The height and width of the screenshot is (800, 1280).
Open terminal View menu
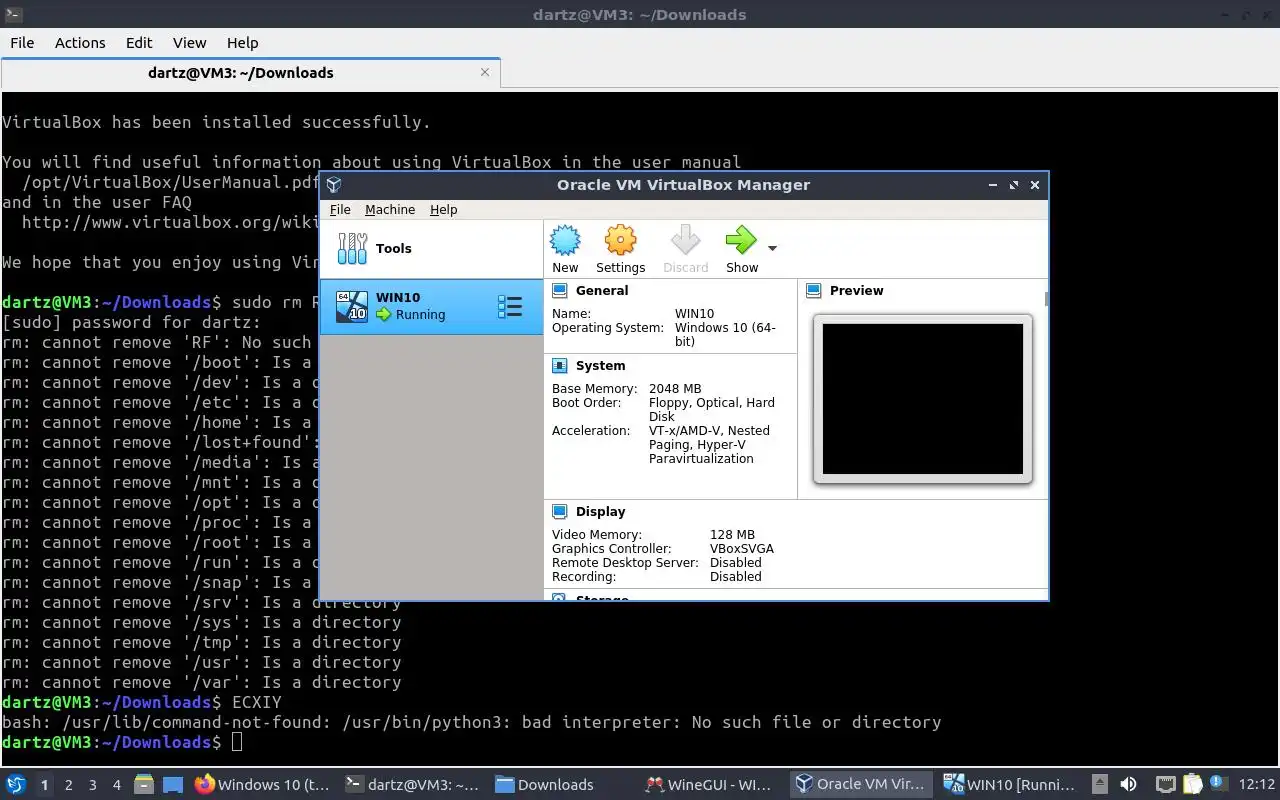pos(189,42)
